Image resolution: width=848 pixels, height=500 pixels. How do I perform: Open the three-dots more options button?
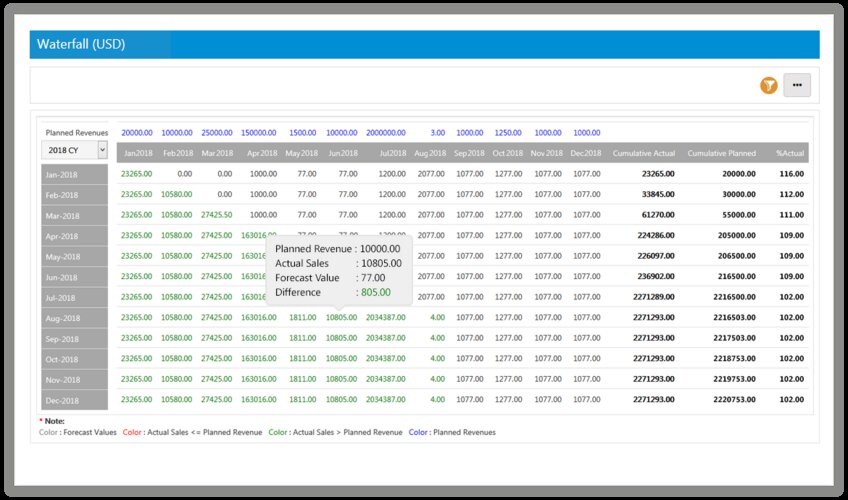796,85
